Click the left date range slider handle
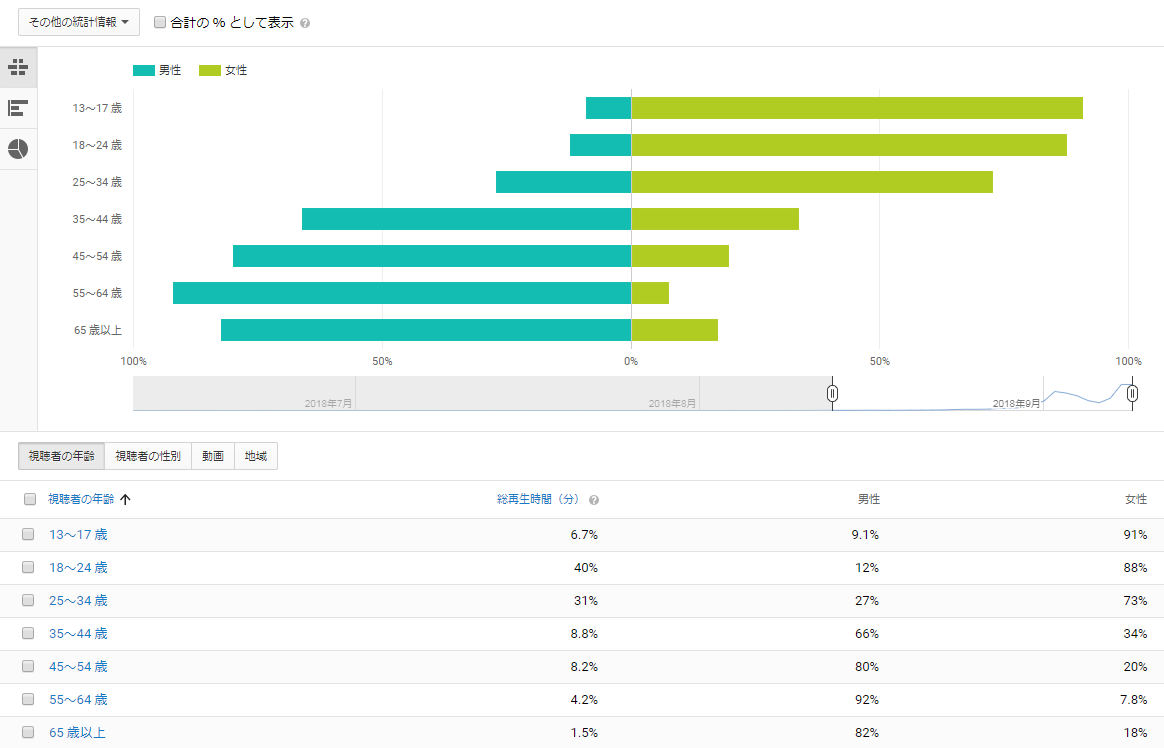The image size is (1164, 748). tap(832, 393)
